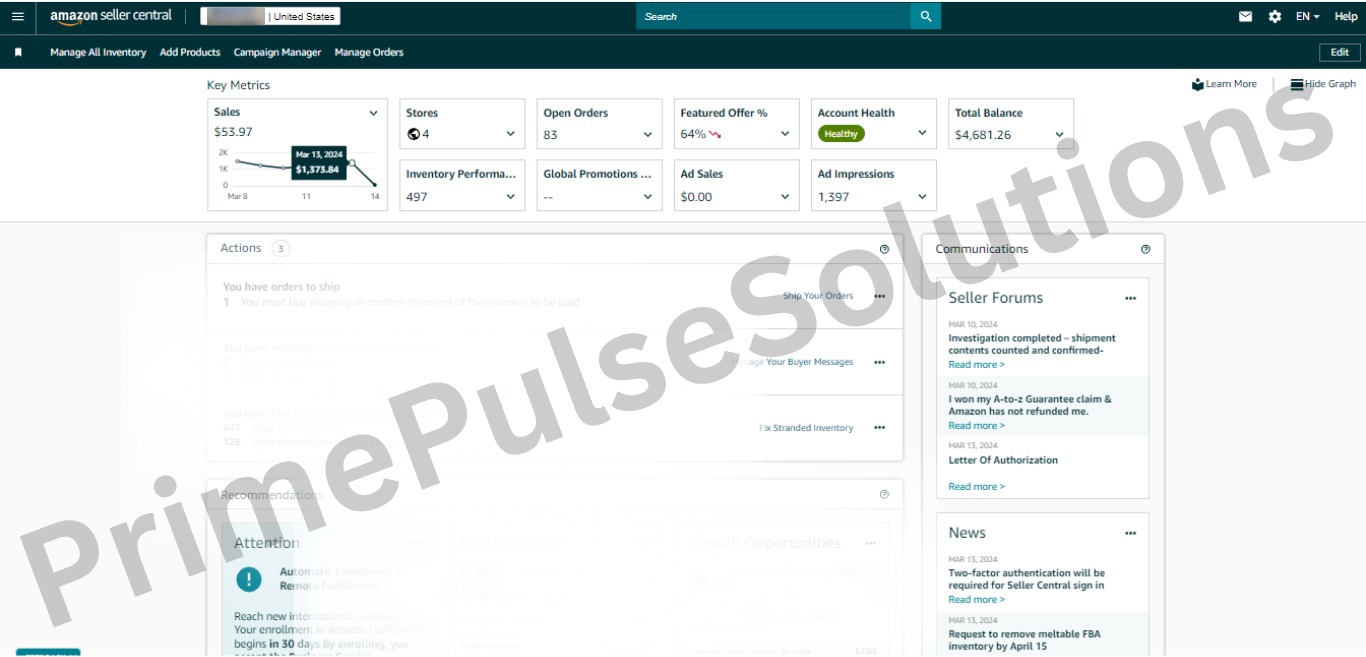Screen dimensions: 1366x657
Task: Open the Actions panel help icon
Action: pos(884,249)
